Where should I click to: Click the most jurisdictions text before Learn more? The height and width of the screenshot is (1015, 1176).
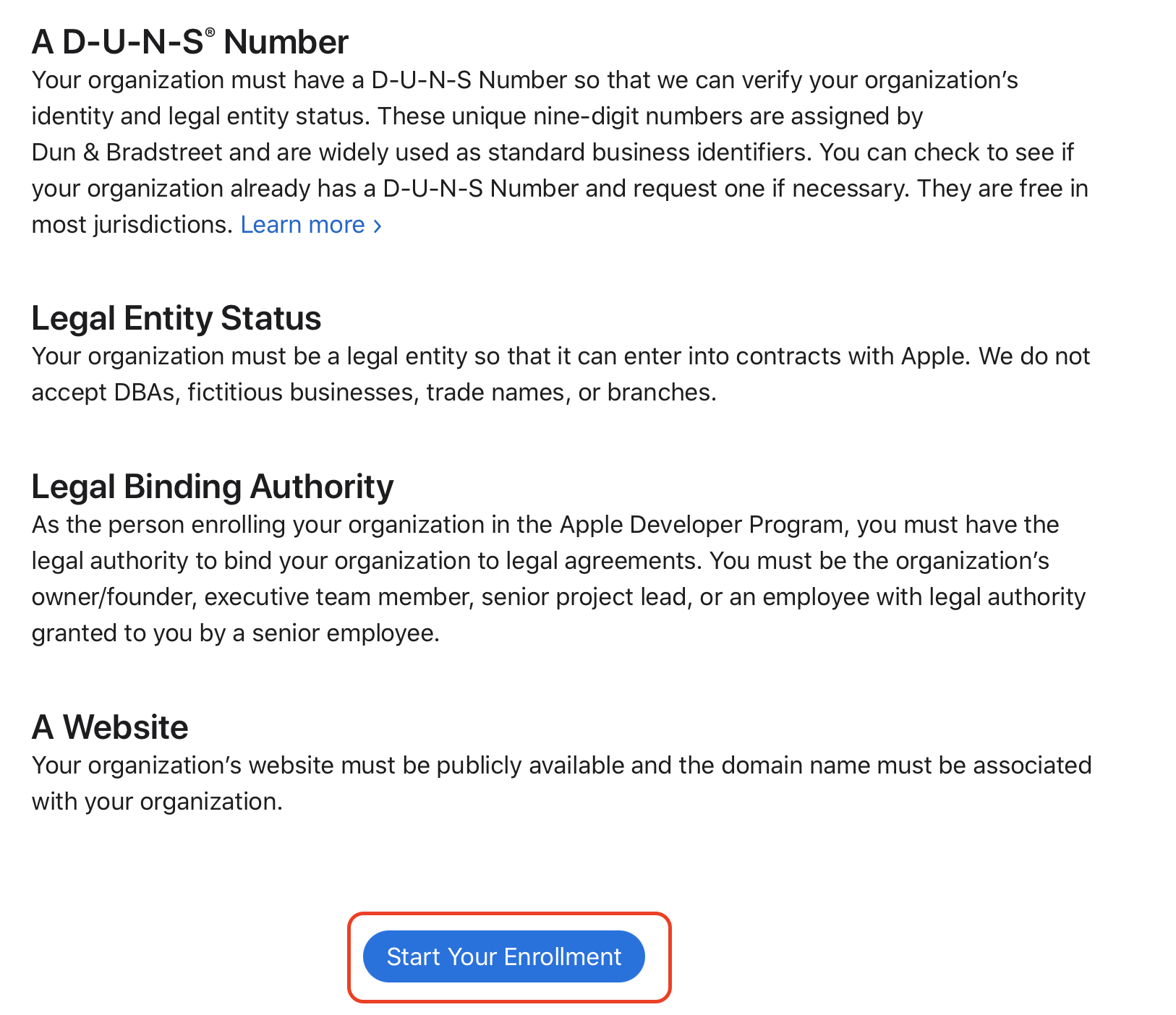[132, 225]
